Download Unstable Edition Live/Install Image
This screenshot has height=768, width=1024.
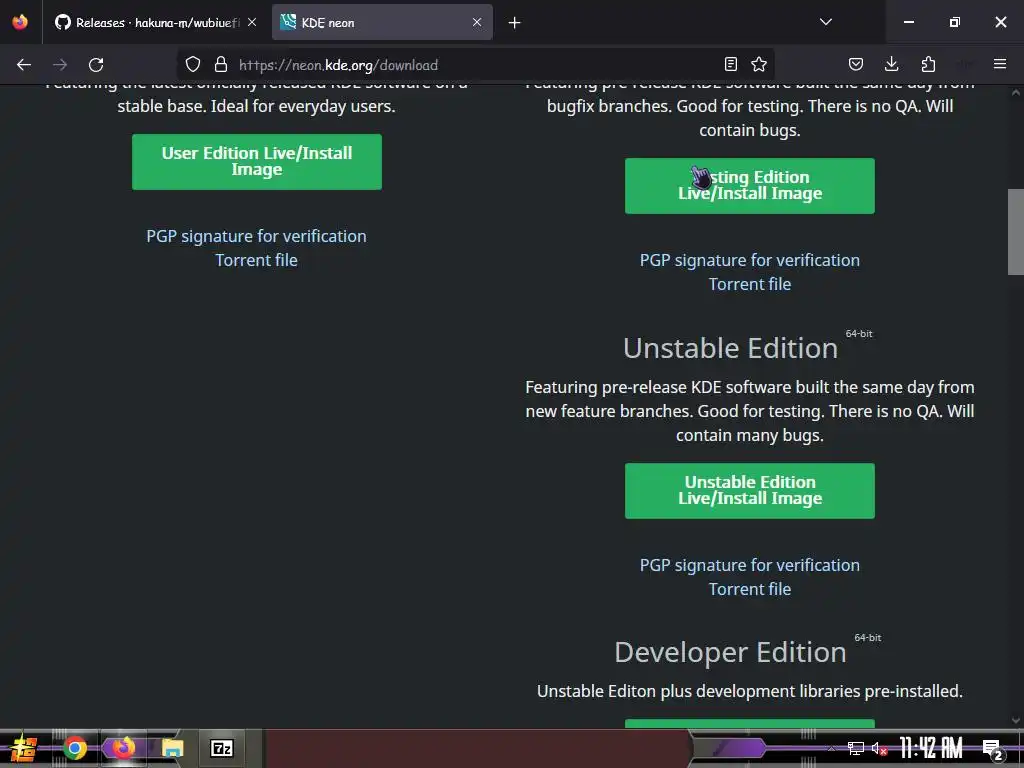click(x=750, y=490)
